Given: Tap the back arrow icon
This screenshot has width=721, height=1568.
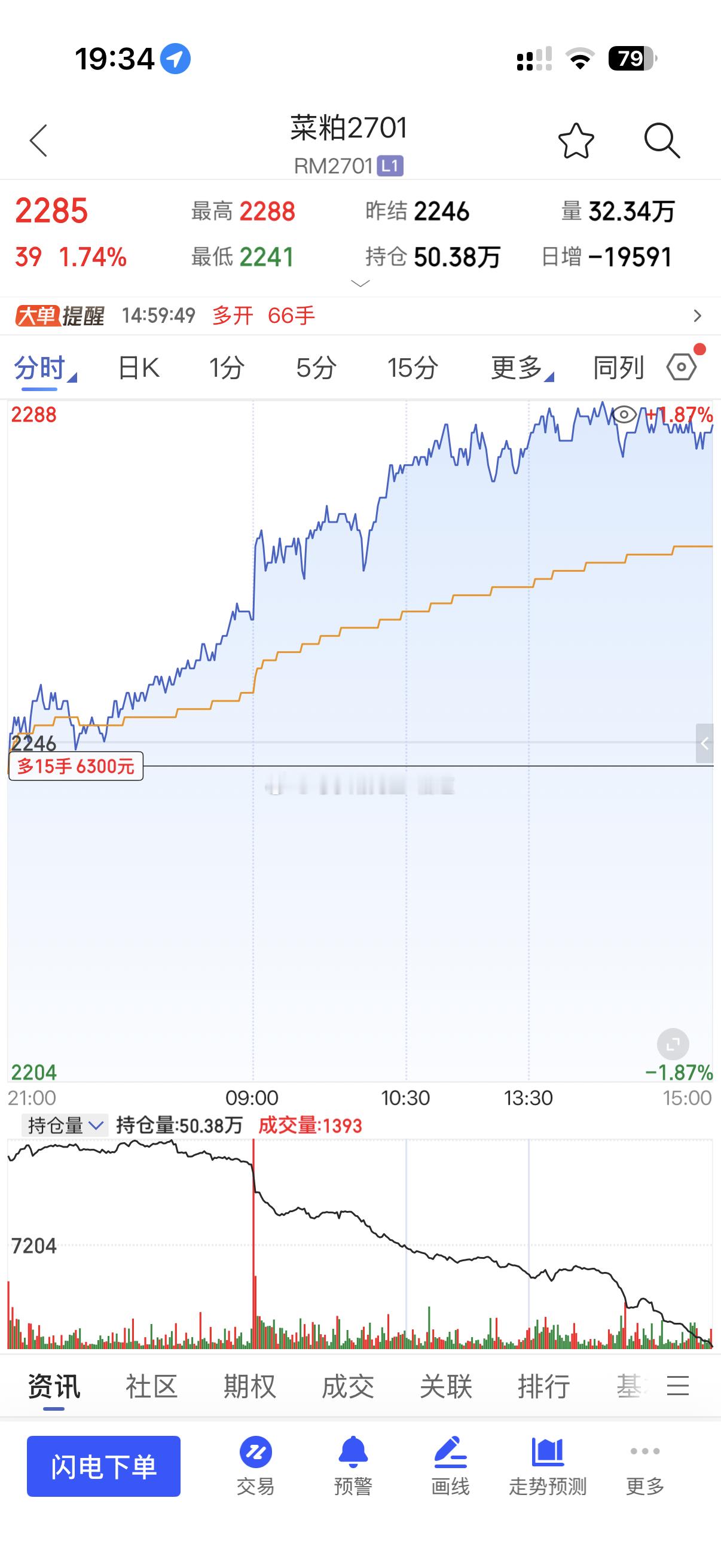Looking at the screenshot, I should pyautogui.click(x=38, y=141).
